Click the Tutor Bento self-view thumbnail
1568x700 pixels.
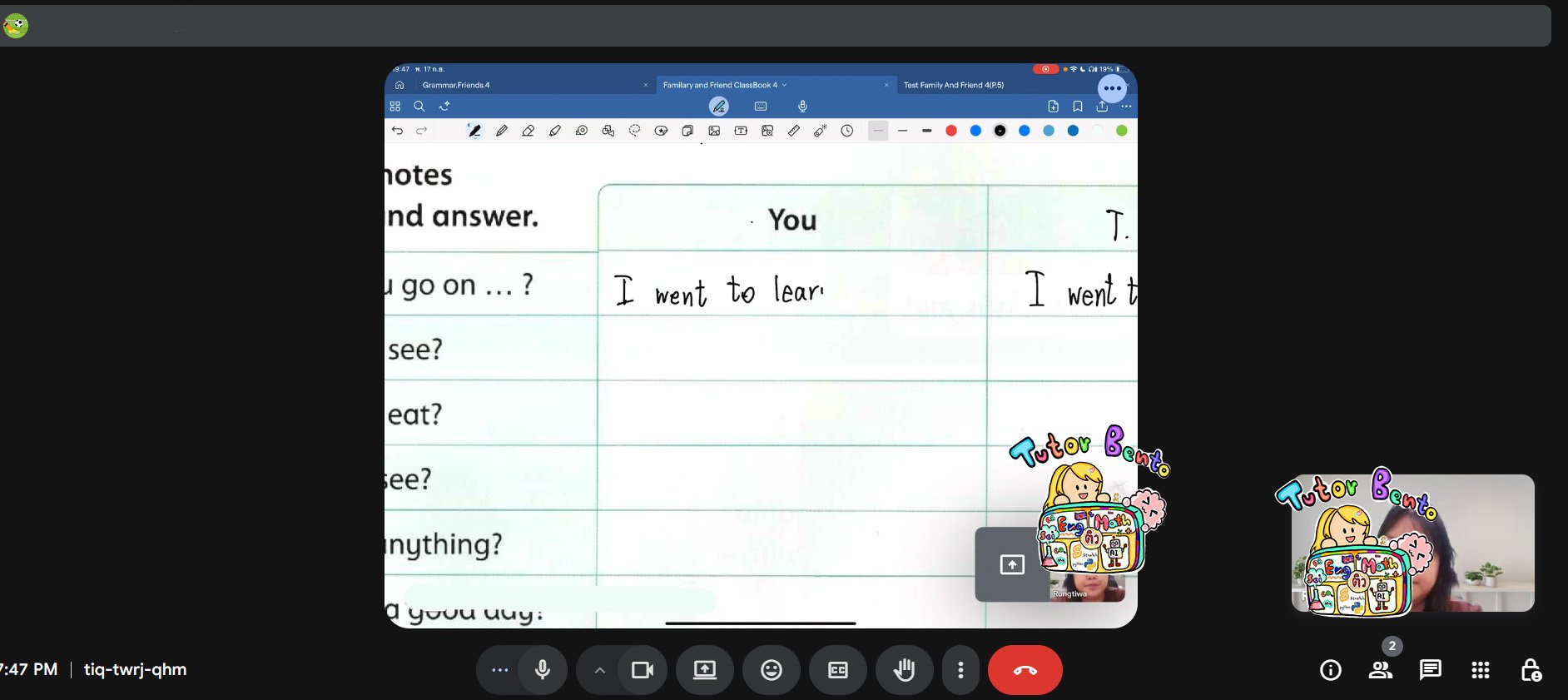1412,544
